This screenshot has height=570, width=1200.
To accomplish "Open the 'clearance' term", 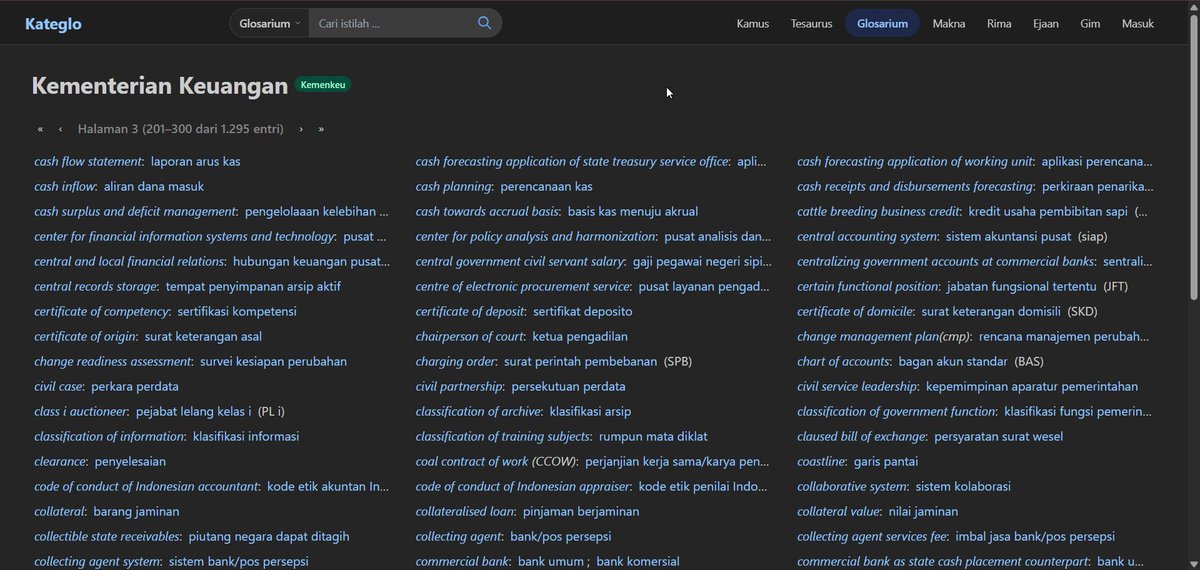I will pyautogui.click(x=60, y=461).
